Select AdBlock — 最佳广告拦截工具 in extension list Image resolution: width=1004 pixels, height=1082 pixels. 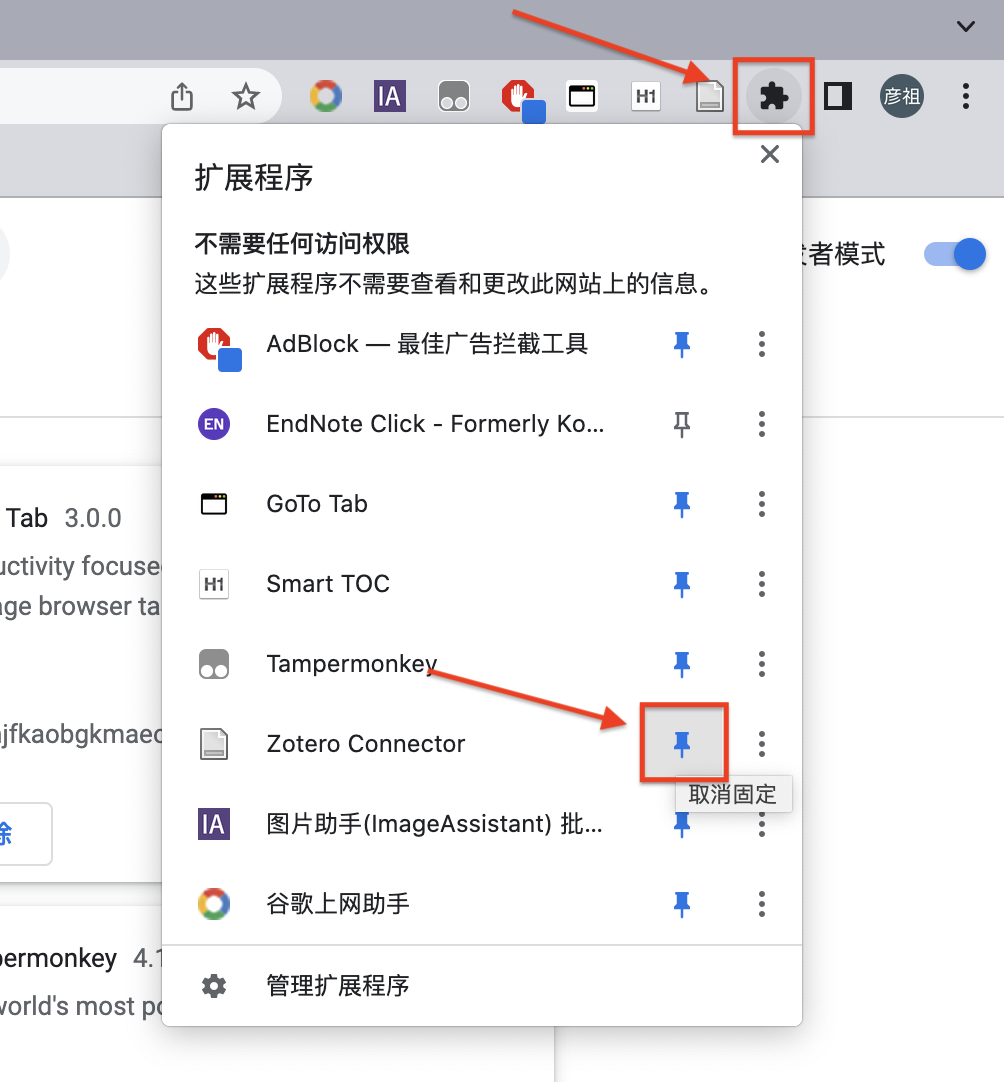427,344
